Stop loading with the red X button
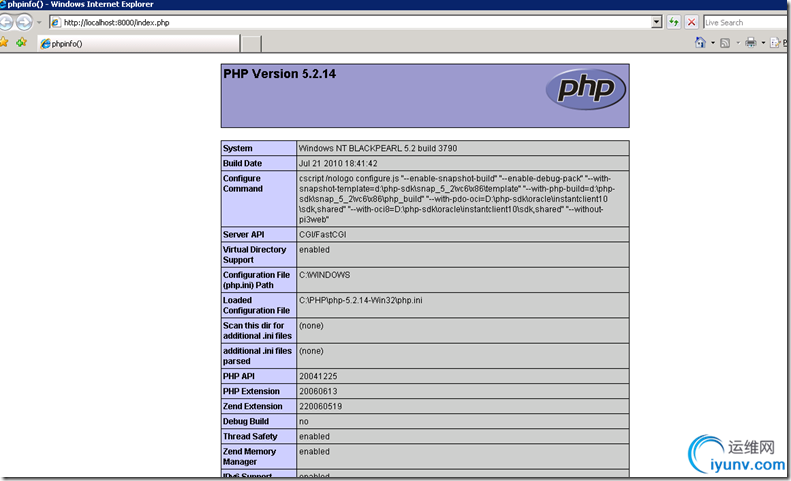The height and width of the screenshot is (481, 791). pyautogui.click(x=692, y=22)
